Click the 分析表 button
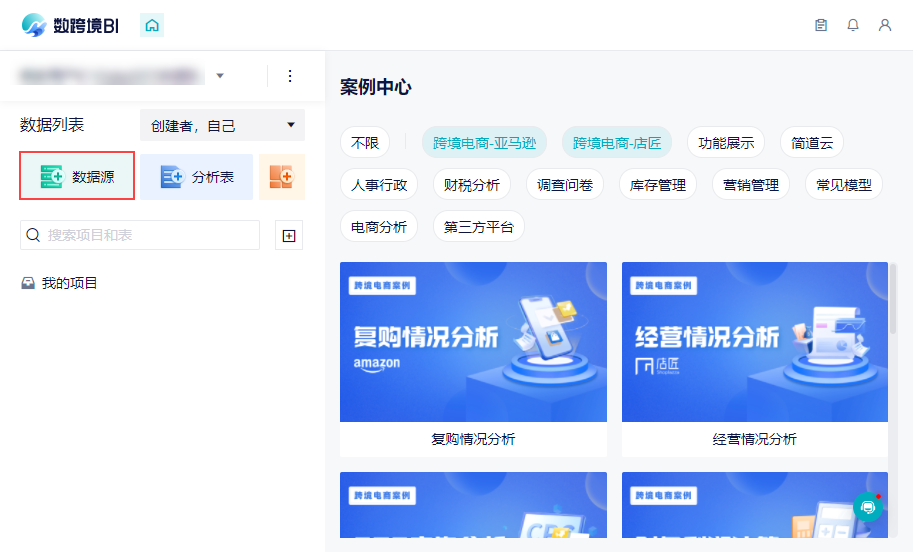This screenshot has height=552, width=913. [x=196, y=177]
